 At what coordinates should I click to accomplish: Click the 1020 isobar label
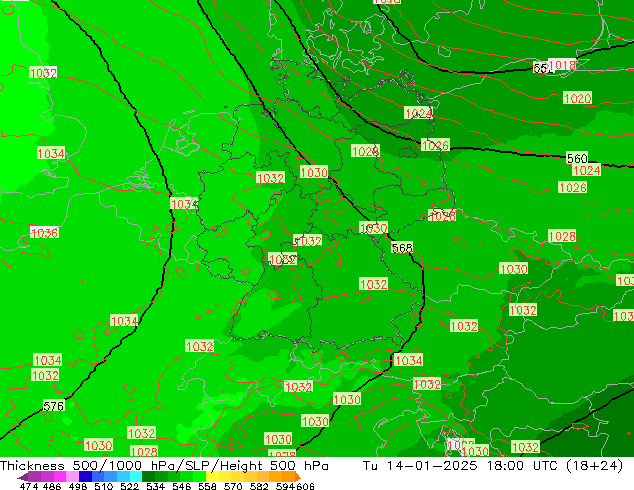click(x=577, y=98)
